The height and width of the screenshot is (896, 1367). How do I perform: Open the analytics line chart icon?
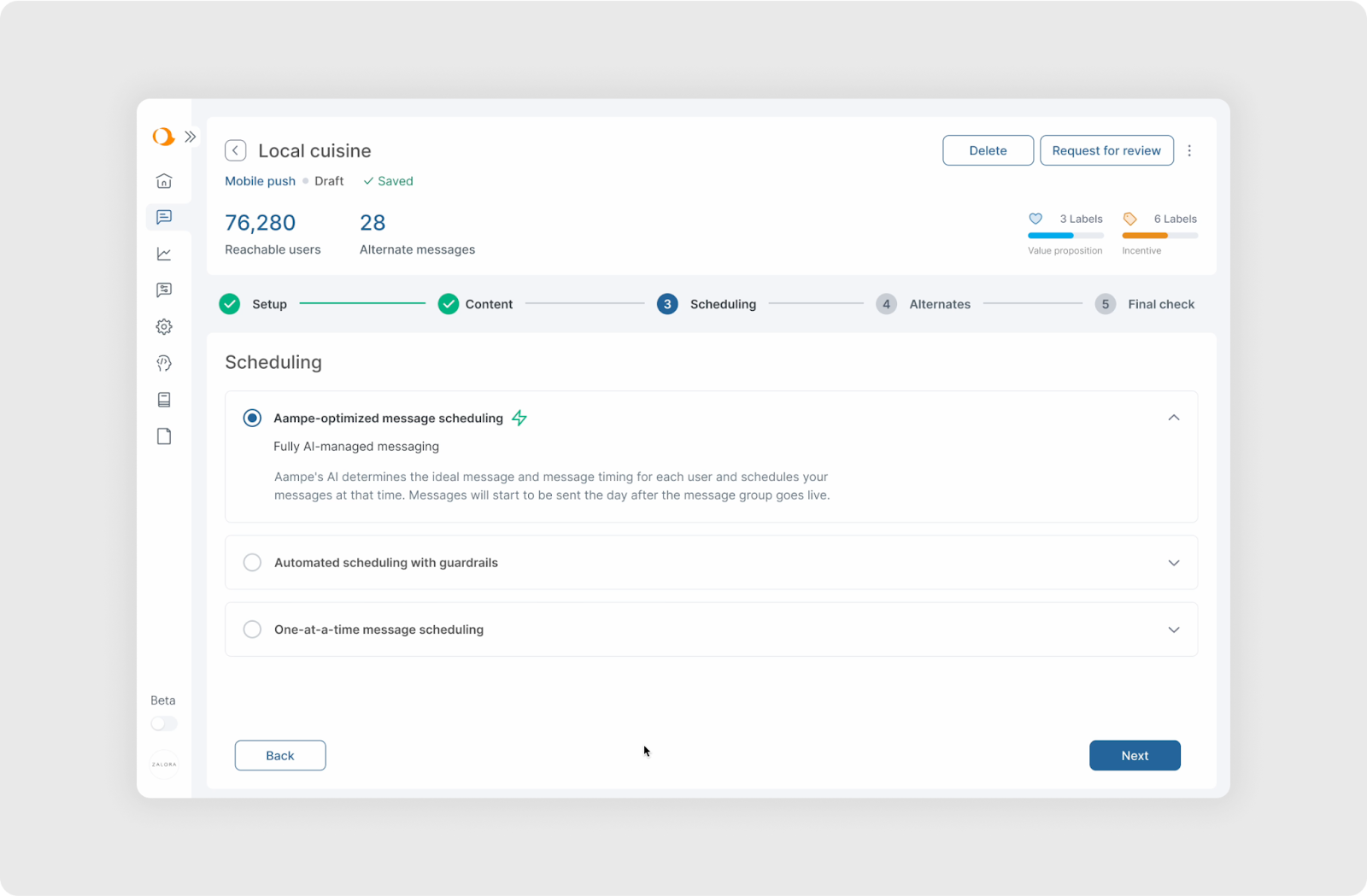[164, 254]
